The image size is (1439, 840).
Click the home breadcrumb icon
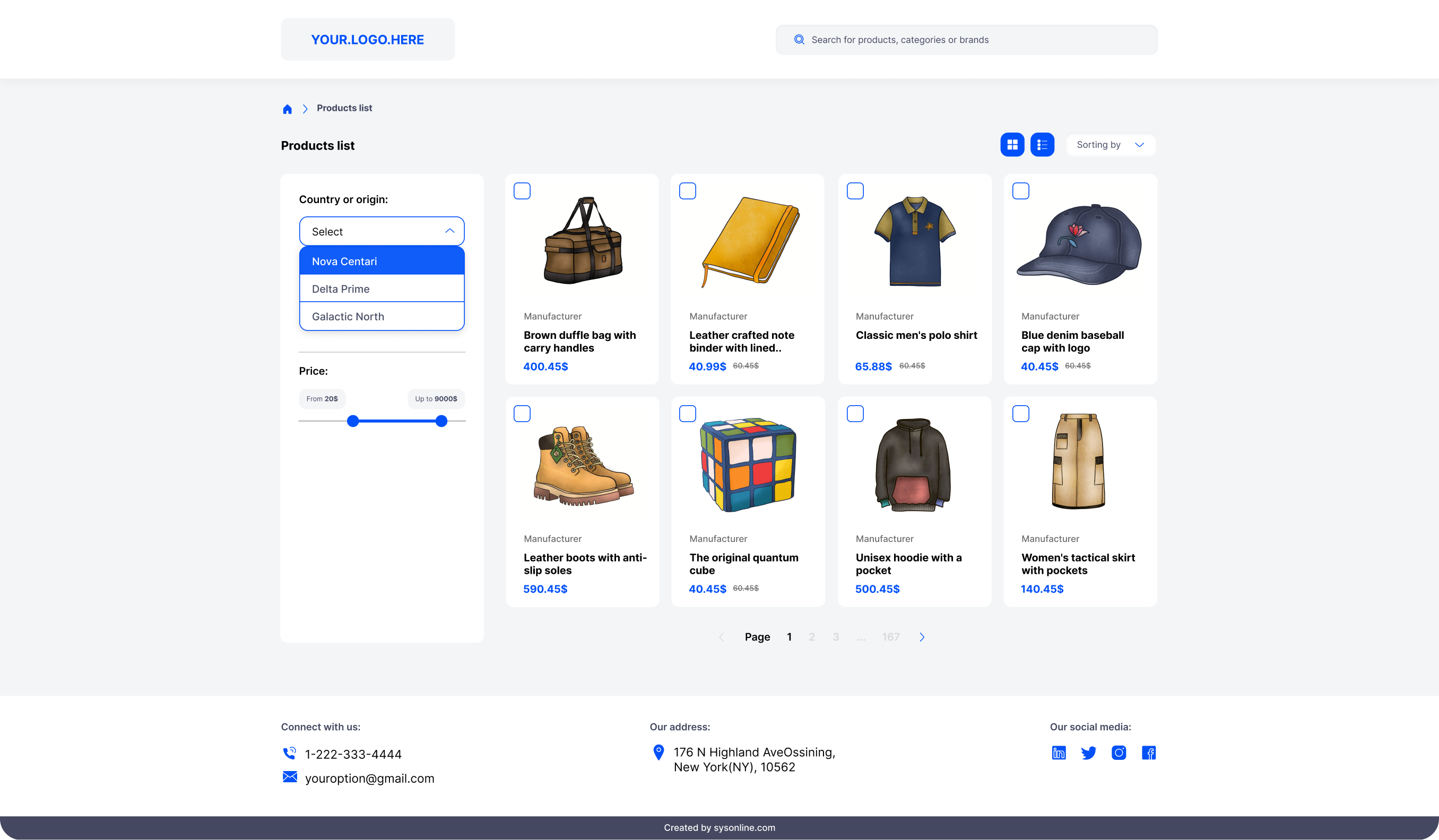pos(287,109)
